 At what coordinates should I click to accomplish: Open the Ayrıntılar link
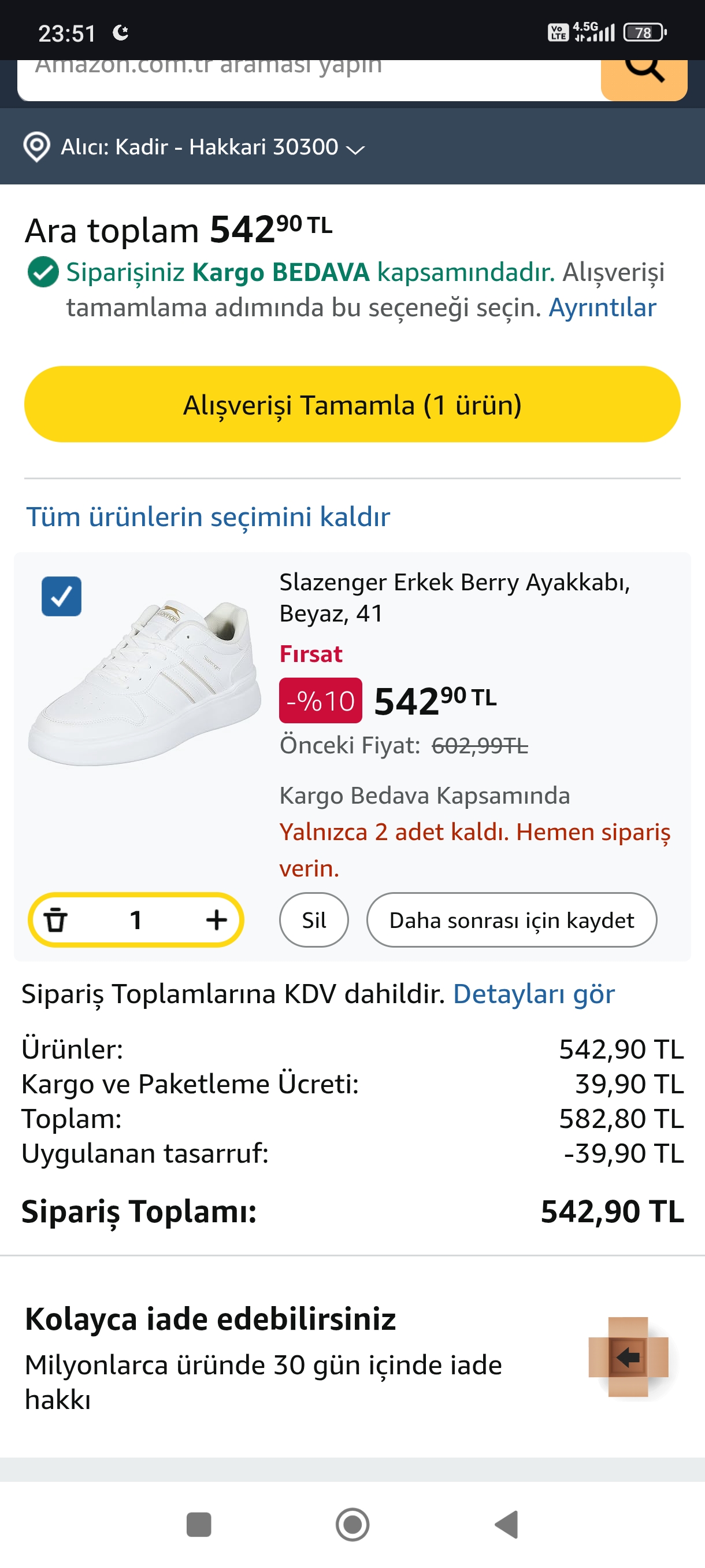(x=602, y=308)
